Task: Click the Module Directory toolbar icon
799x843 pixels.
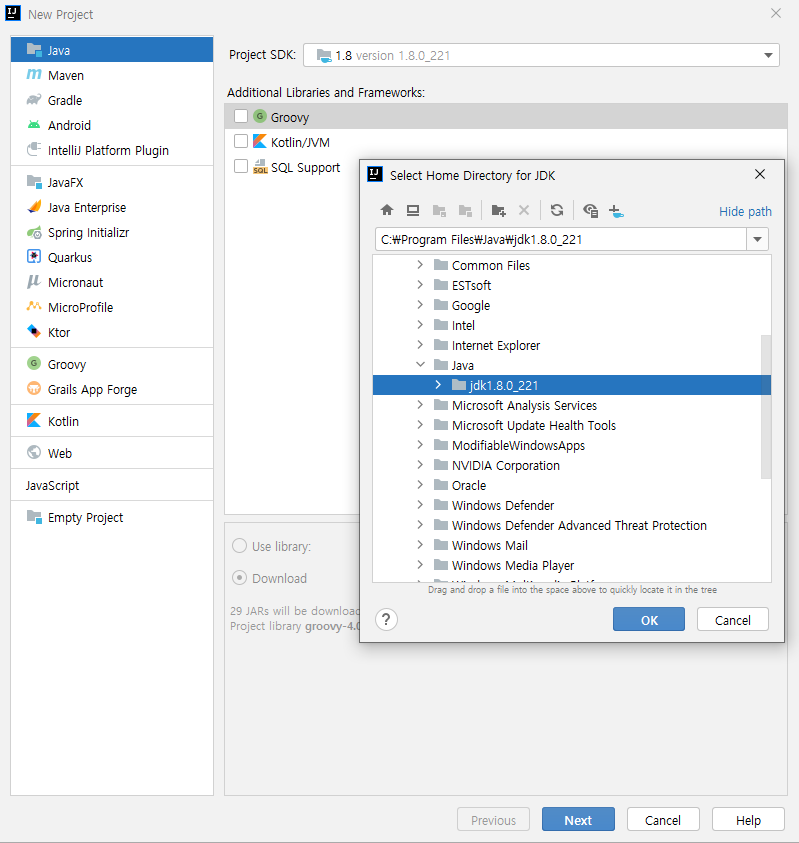Action: 465,210
